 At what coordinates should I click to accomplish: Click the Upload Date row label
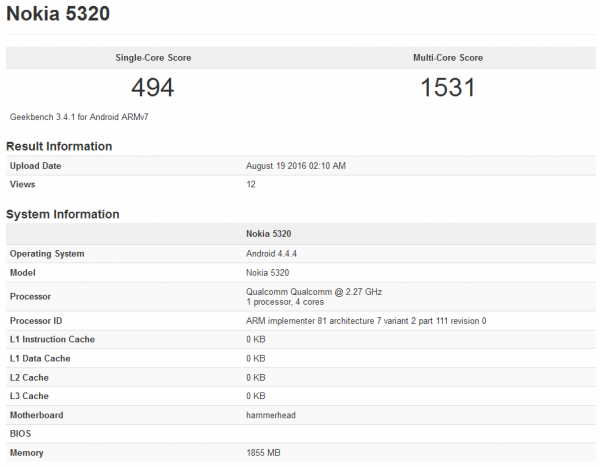point(38,166)
